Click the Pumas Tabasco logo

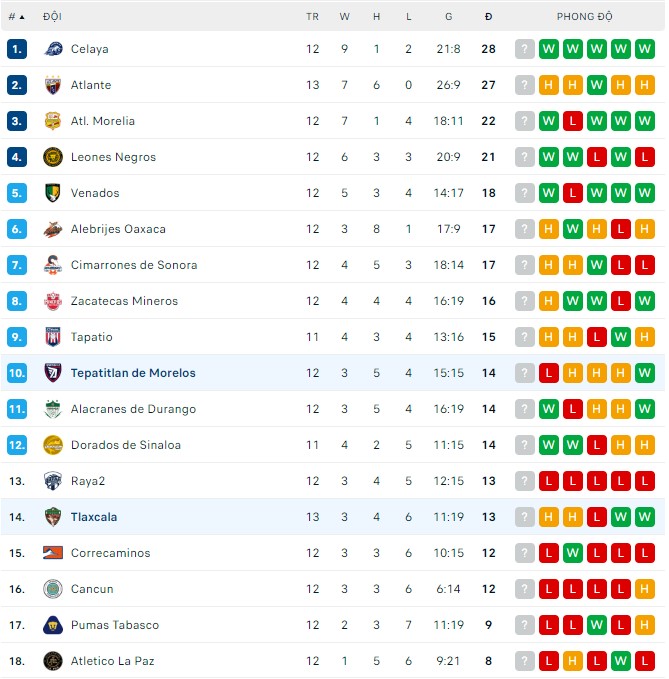click(53, 625)
